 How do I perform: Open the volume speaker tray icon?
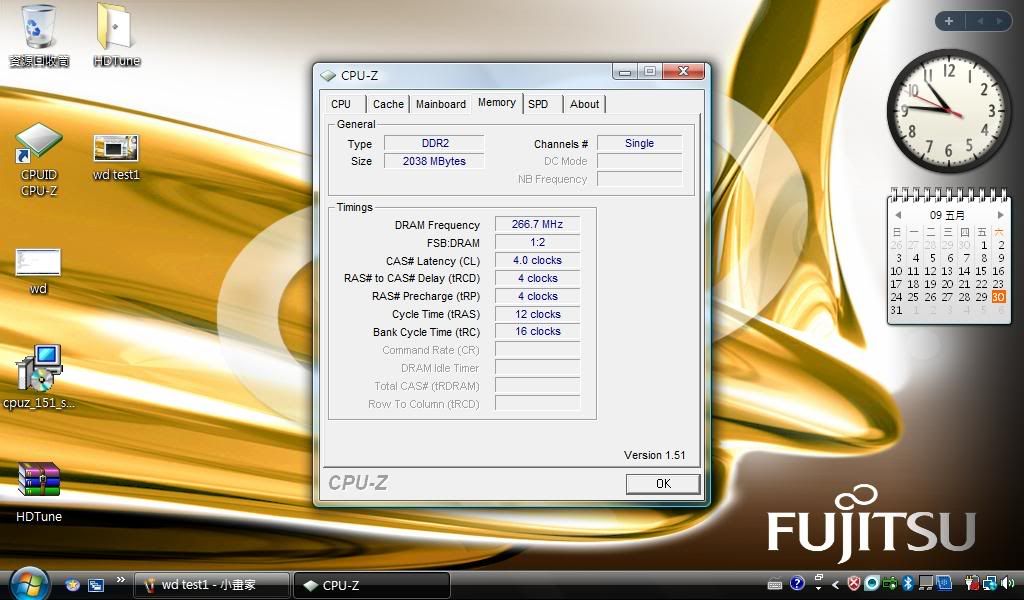(1008, 583)
